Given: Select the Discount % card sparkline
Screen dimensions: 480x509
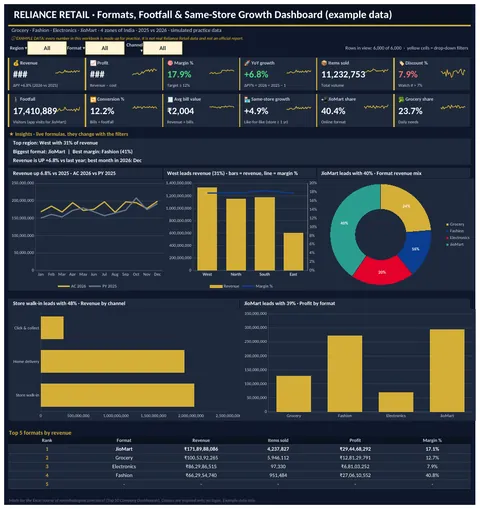Looking at the screenshot, I should [x=453, y=73].
